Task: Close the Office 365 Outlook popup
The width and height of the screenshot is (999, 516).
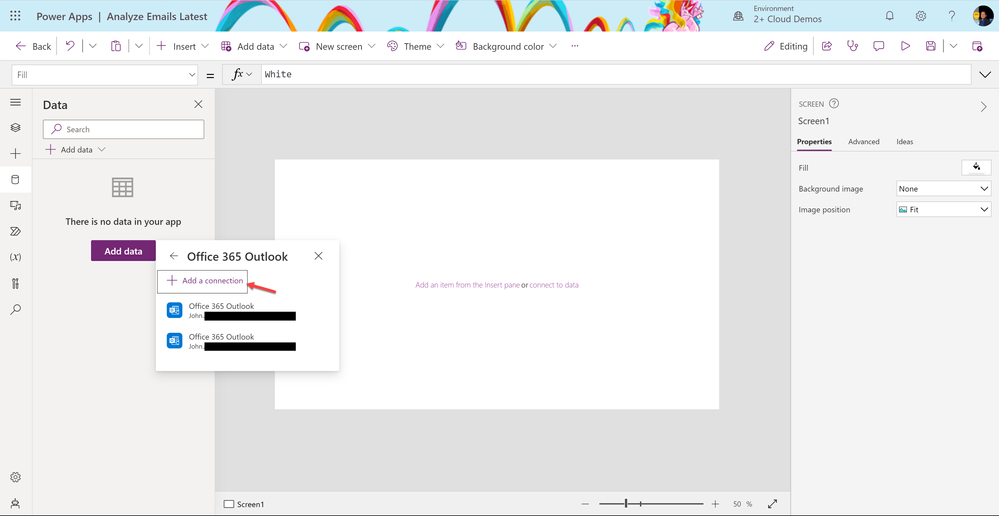Action: tap(319, 256)
